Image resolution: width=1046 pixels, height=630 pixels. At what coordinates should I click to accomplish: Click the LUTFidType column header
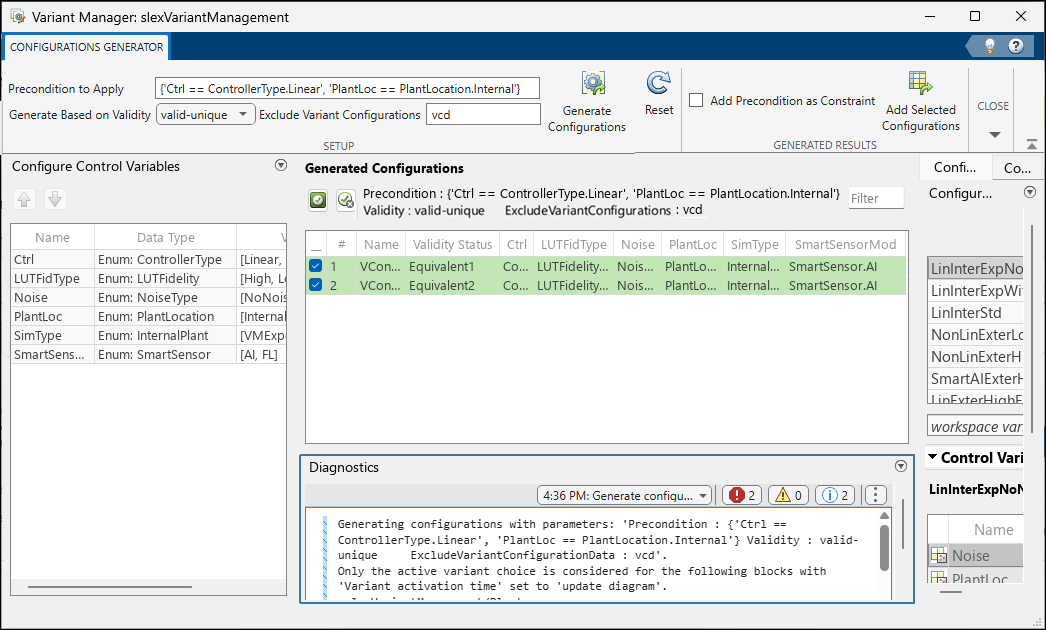tap(574, 244)
